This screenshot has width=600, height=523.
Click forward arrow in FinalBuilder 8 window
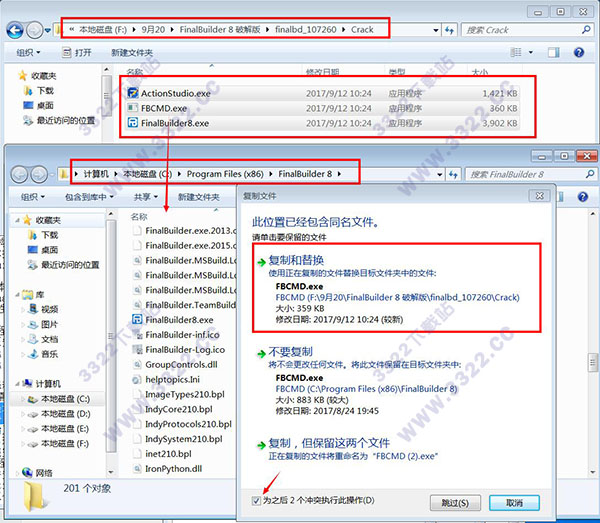(x=39, y=174)
